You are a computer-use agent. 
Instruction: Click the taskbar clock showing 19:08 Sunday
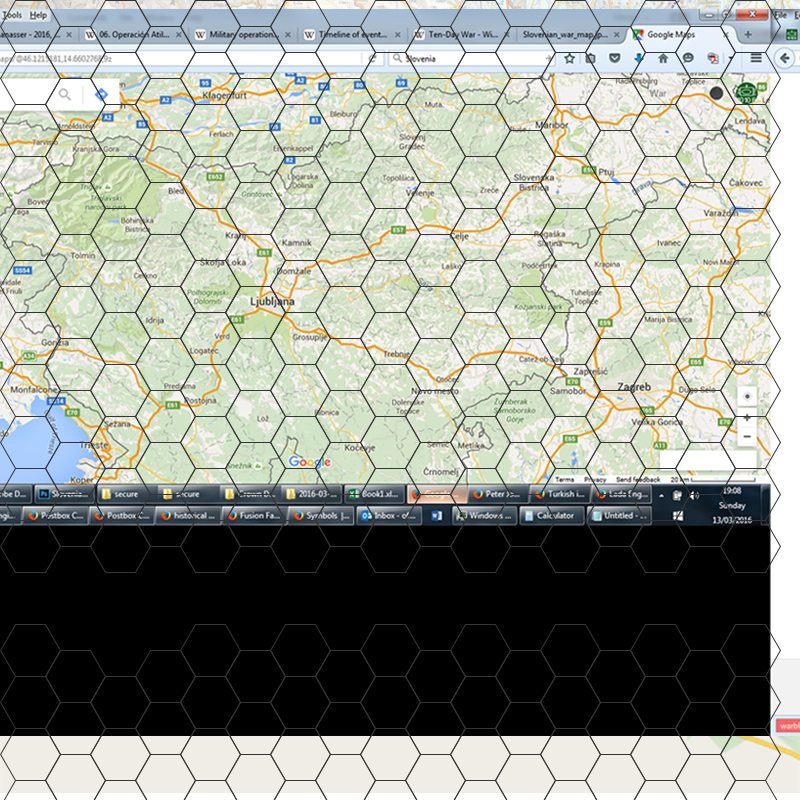click(x=732, y=505)
